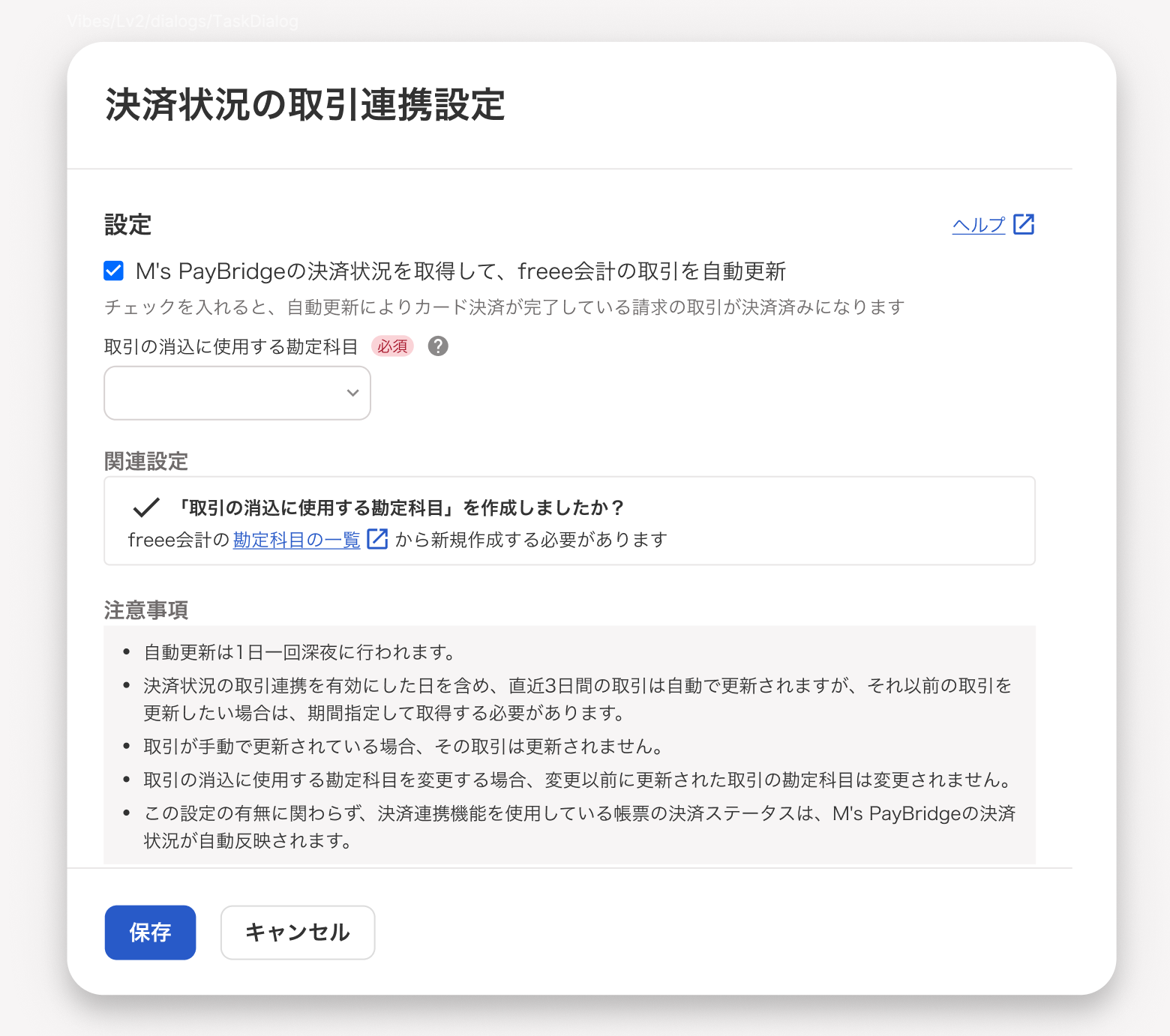Click the external link icon after 勘定科目の一覧

pyautogui.click(x=377, y=539)
